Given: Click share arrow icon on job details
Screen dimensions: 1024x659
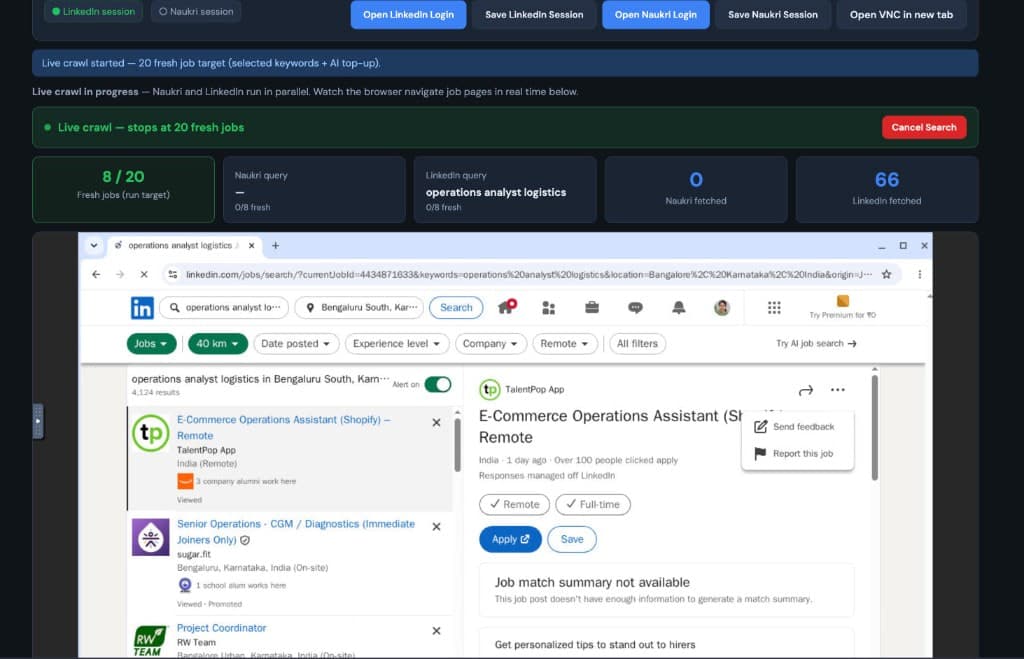Looking at the screenshot, I should point(806,390).
